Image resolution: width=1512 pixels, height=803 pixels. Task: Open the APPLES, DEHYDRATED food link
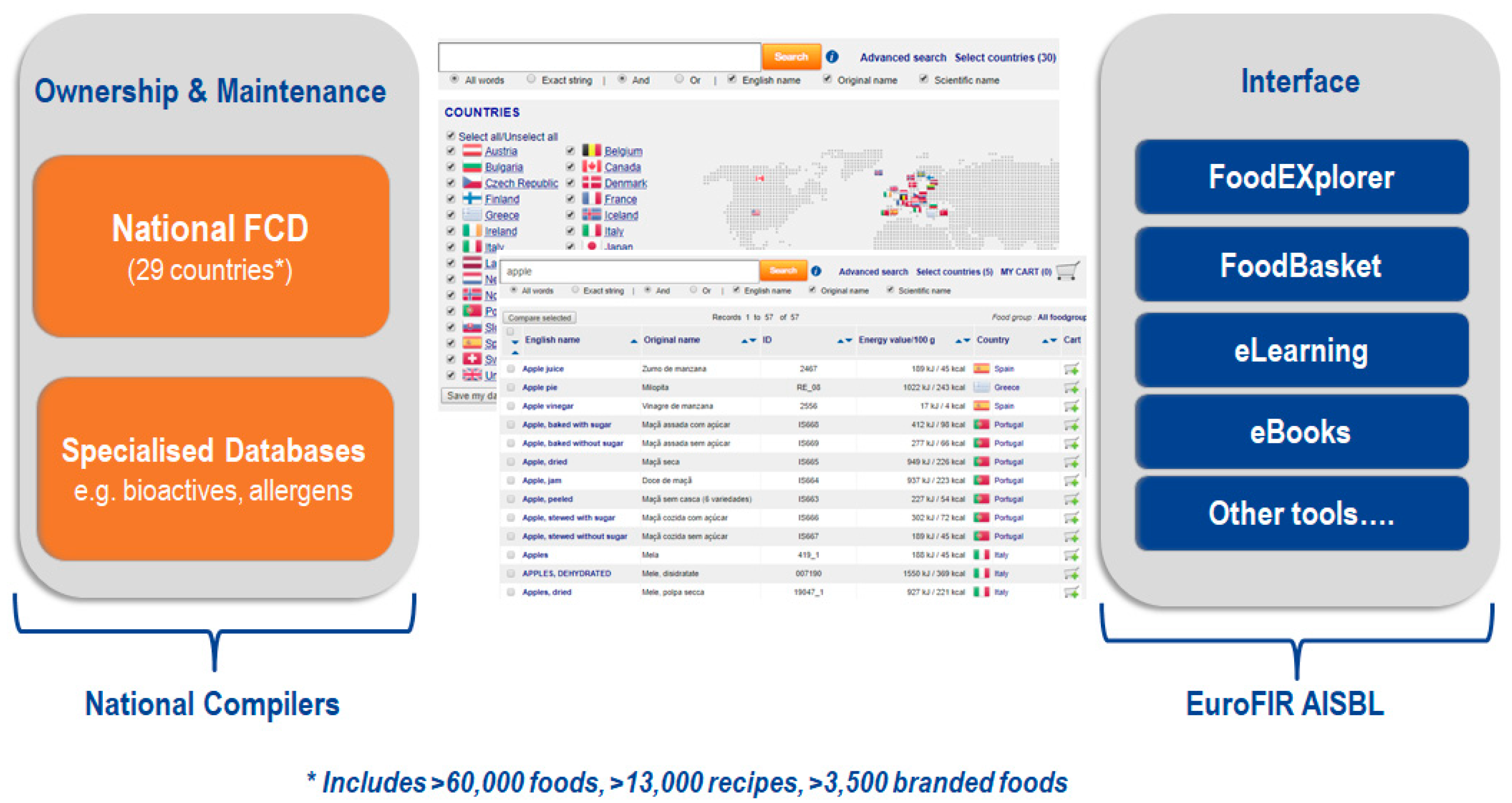coord(567,574)
